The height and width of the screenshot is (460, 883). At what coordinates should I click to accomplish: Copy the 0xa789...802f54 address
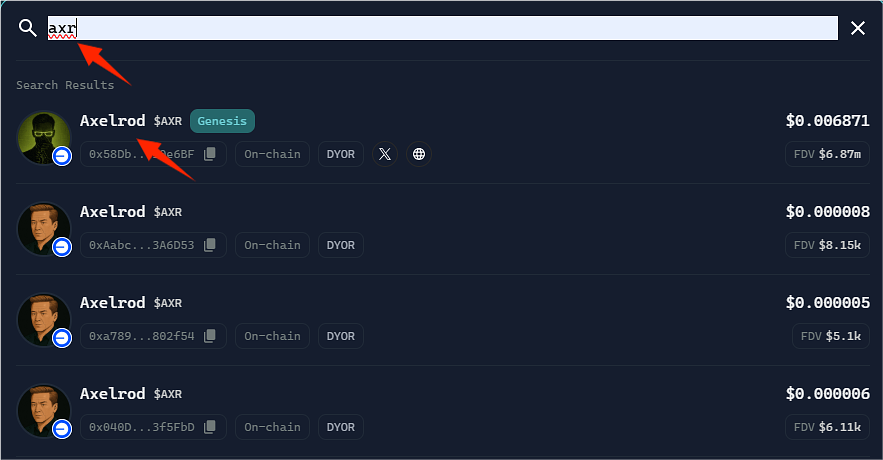click(210, 336)
